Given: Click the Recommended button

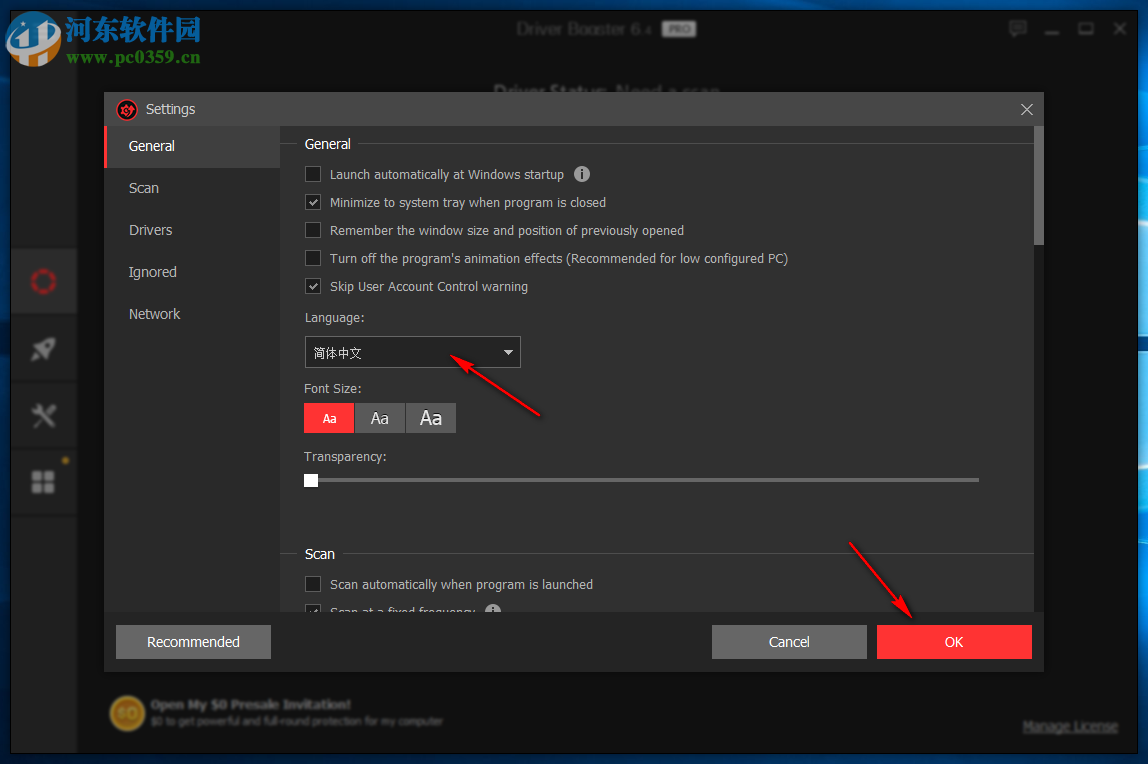Looking at the screenshot, I should (193, 642).
